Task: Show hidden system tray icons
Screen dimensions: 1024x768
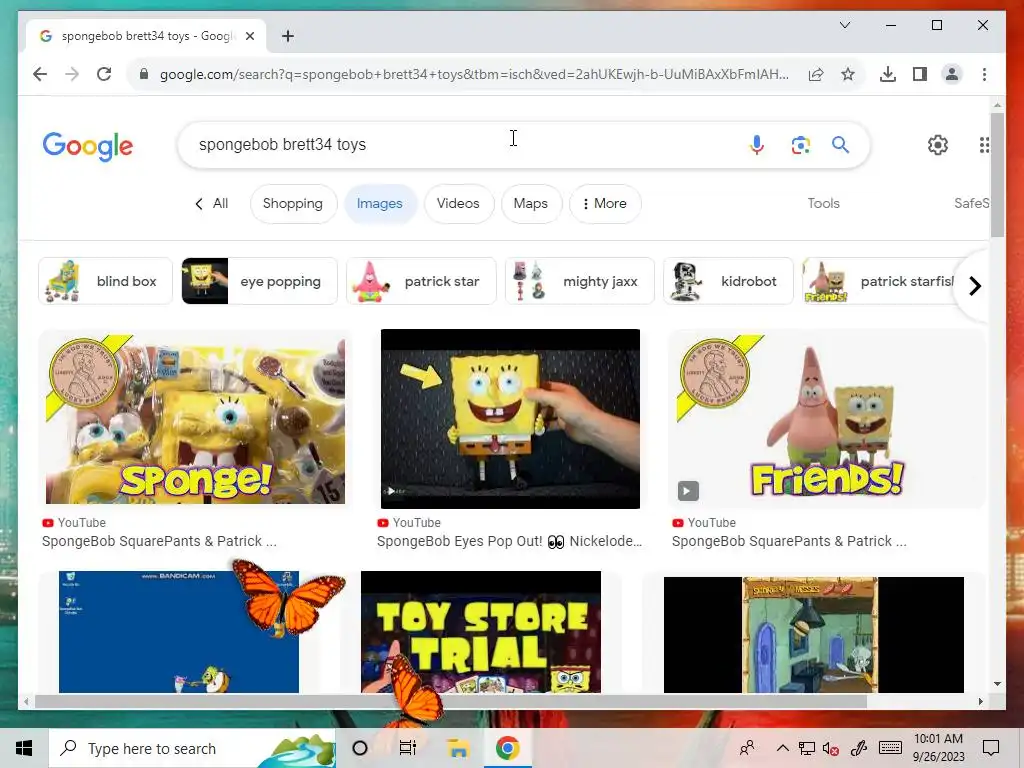Action: 782,748
